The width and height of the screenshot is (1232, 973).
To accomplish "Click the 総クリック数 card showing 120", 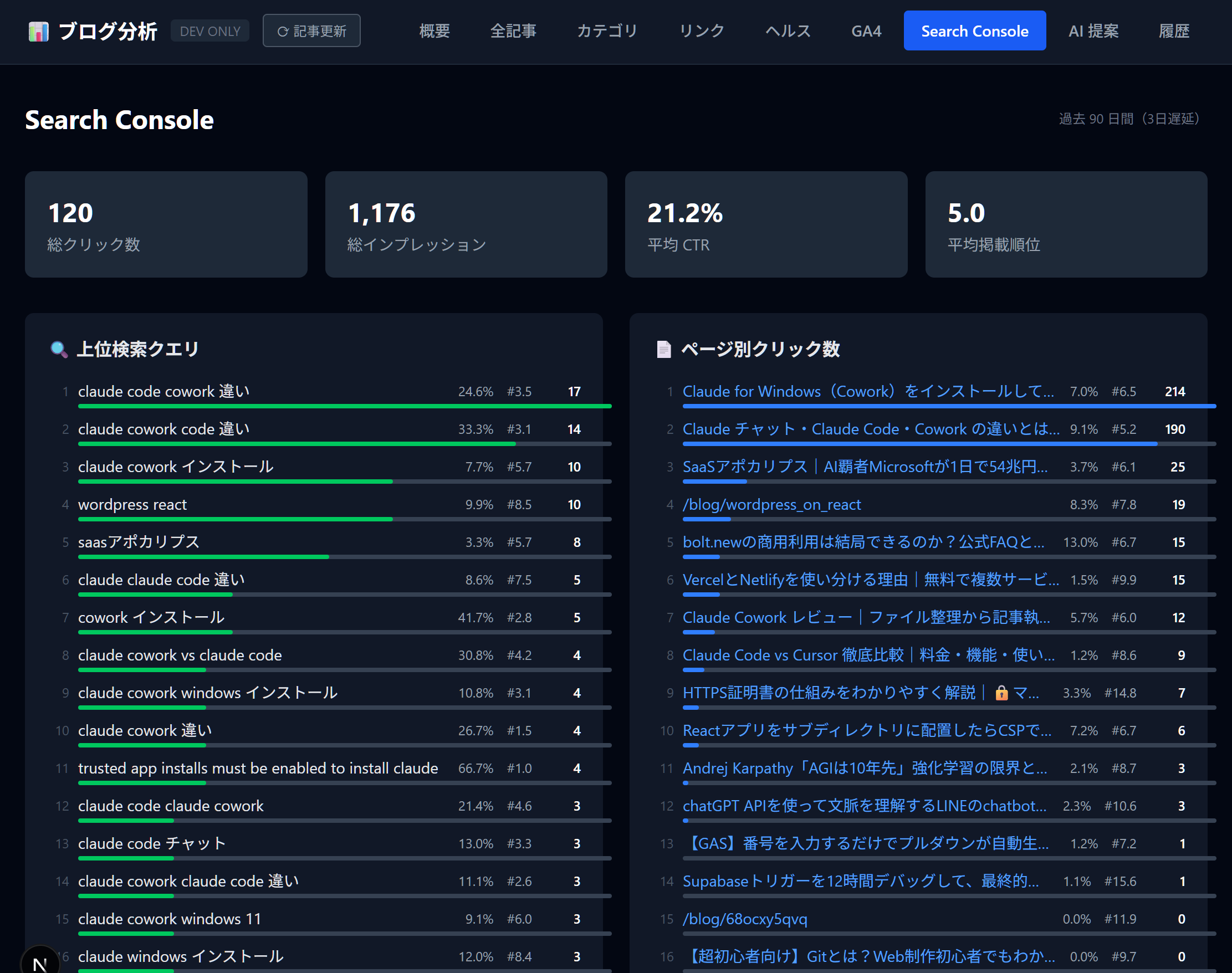I will point(166,224).
